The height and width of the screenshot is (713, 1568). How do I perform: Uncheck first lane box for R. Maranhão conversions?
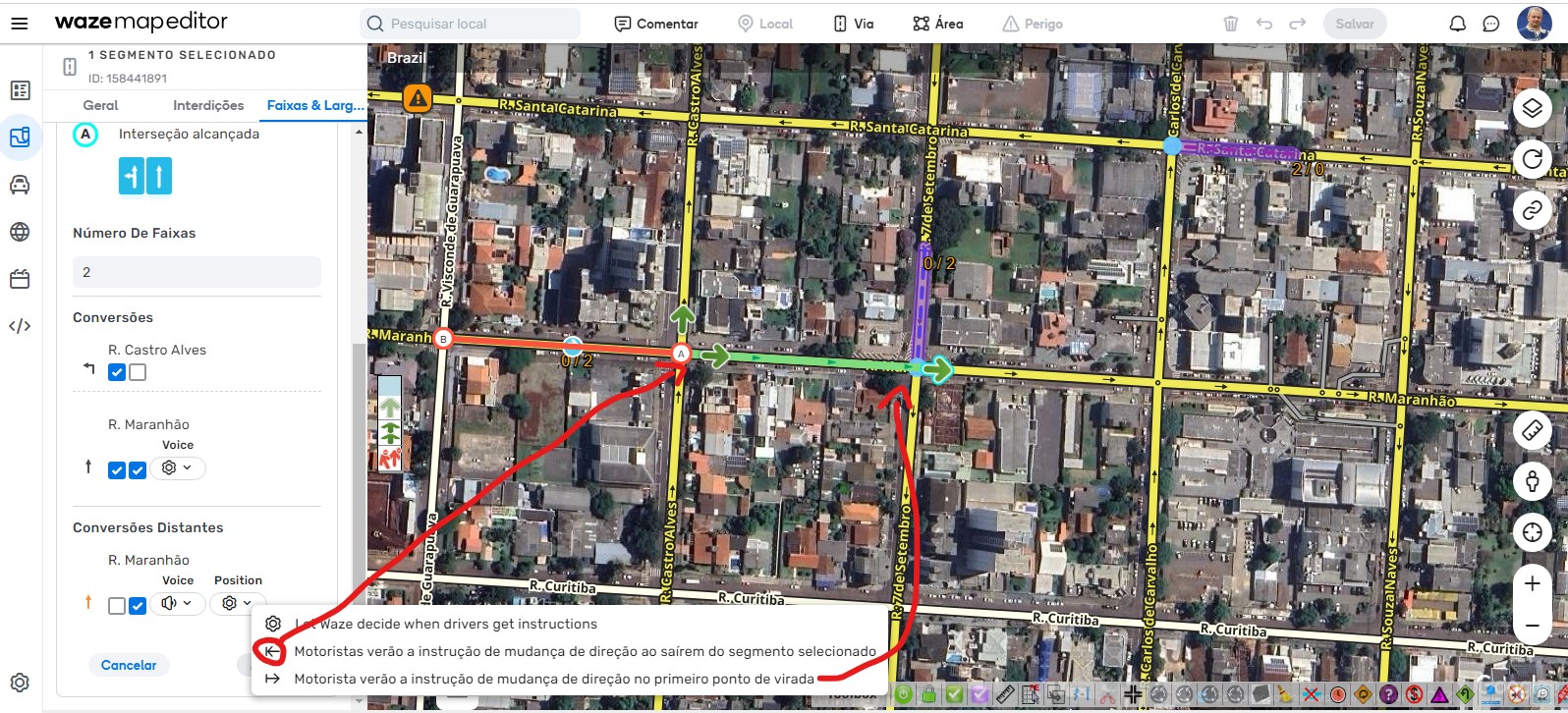click(x=117, y=470)
